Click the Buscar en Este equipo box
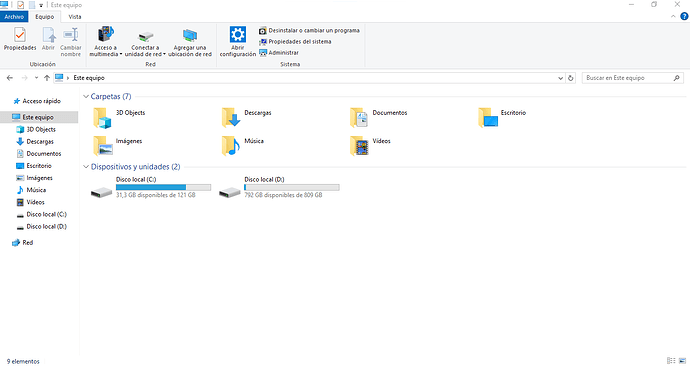The height and width of the screenshot is (367, 690). [x=632, y=78]
